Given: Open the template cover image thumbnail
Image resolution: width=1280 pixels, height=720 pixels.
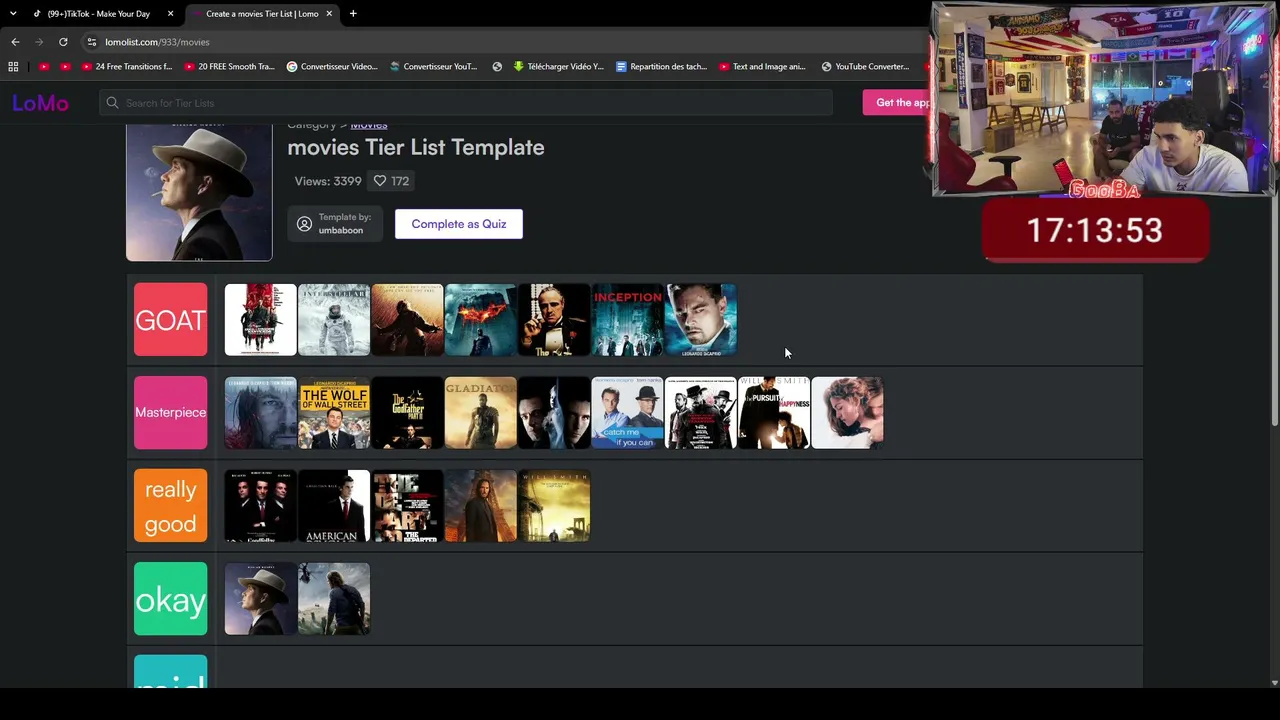Looking at the screenshot, I should 199,192.
